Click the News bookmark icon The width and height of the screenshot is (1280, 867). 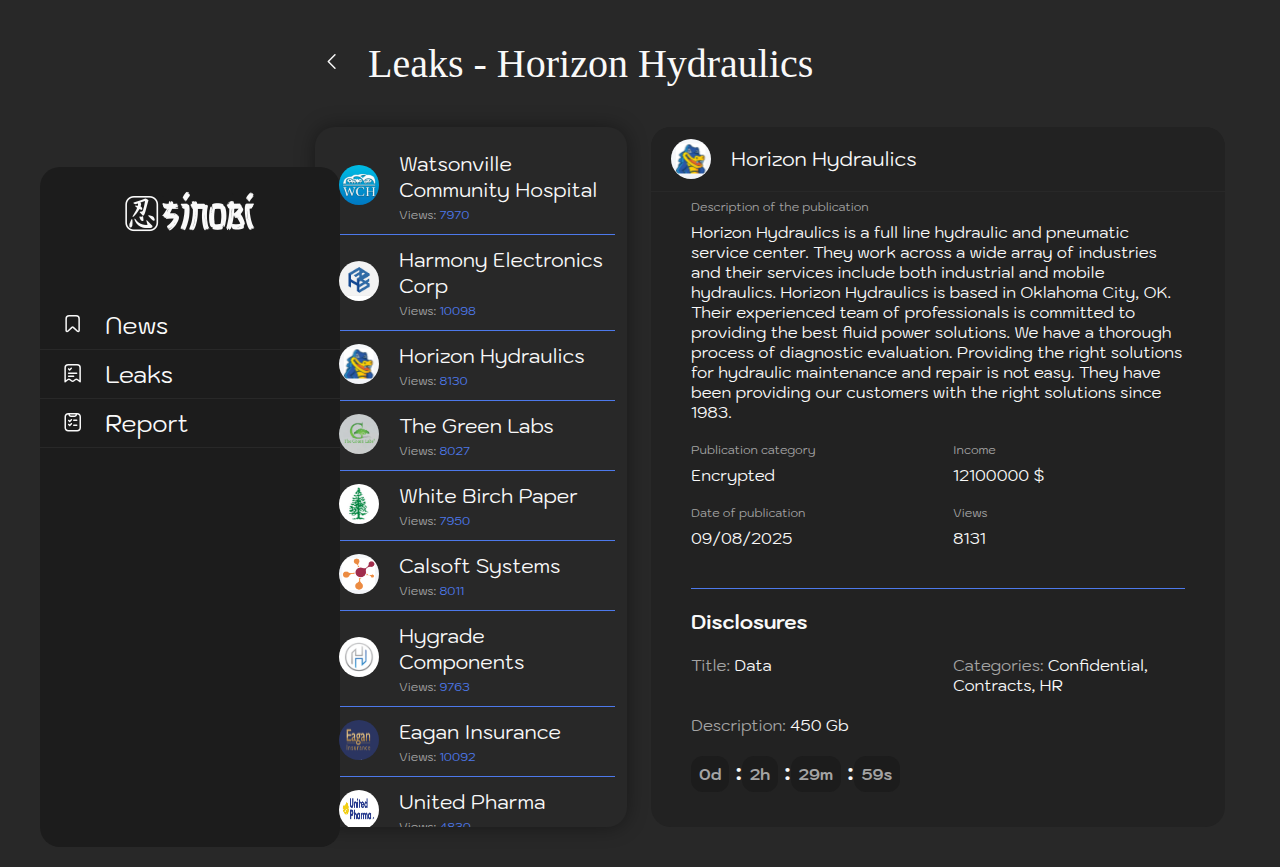[x=73, y=325]
